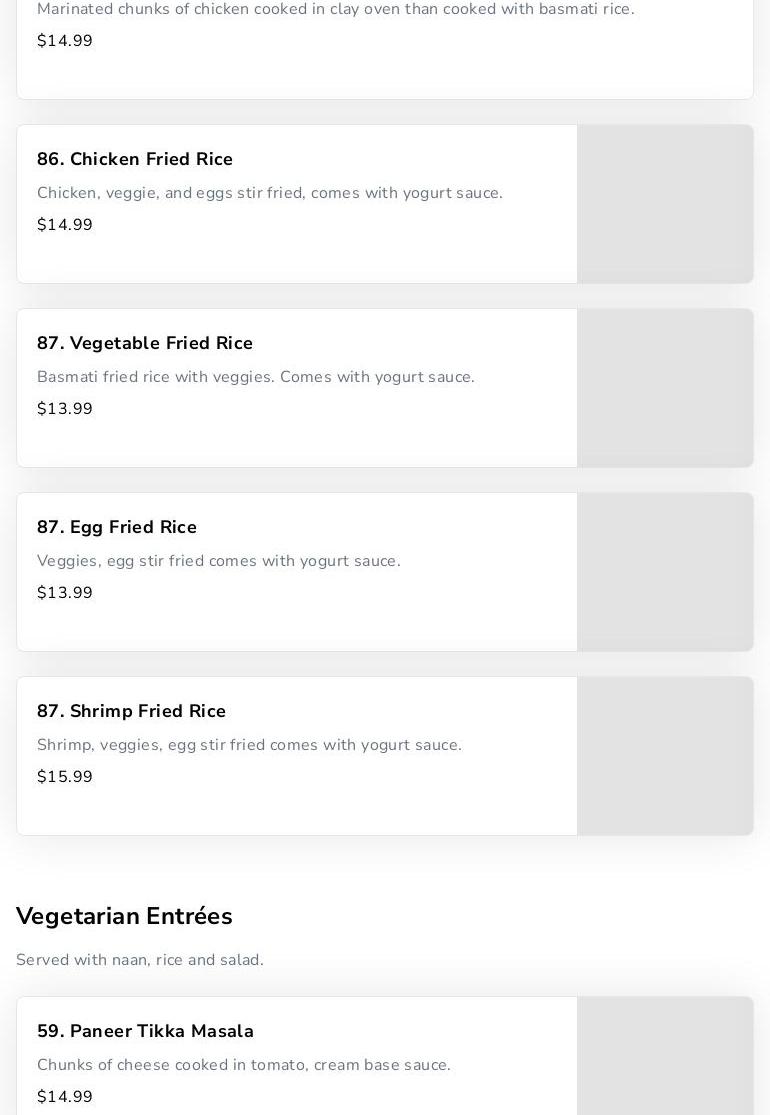Click the "Marinated chunks of chicken" description text

(x=335, y=10)
